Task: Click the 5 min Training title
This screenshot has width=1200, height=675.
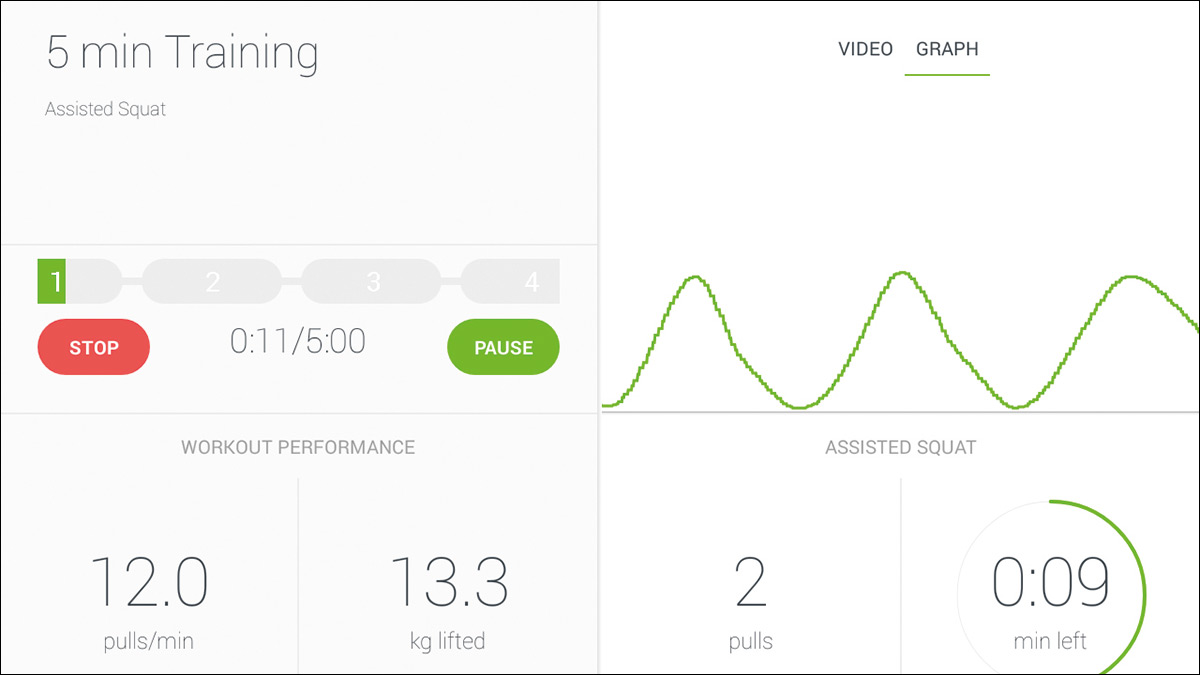Action: (182, 53)
